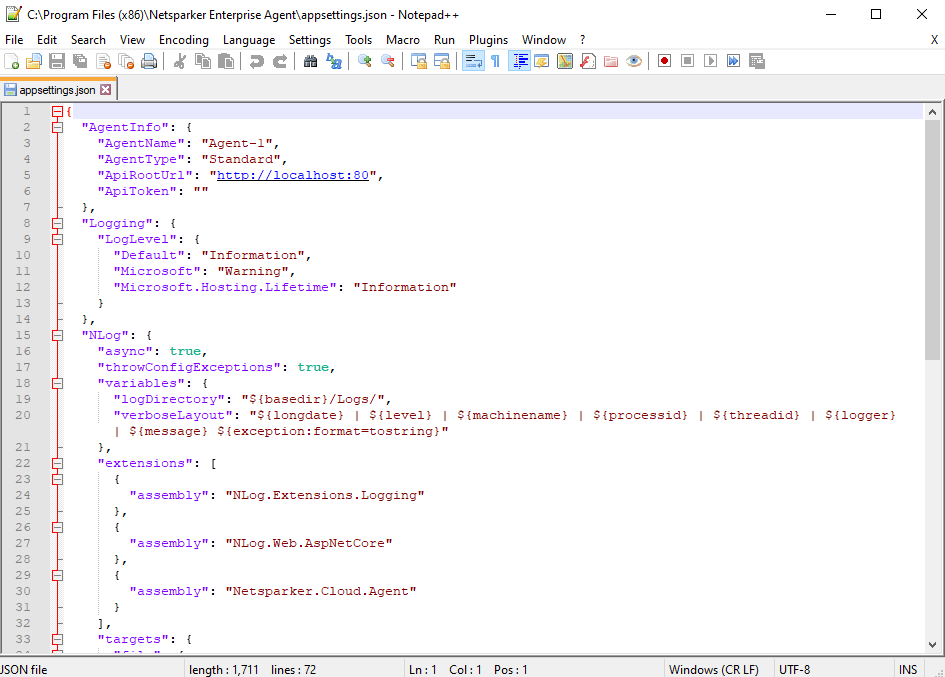Image resolution: width=945 pixels, height=677 pixels.
Task: Open the Encoding menu
Action: tap(184, 40)
